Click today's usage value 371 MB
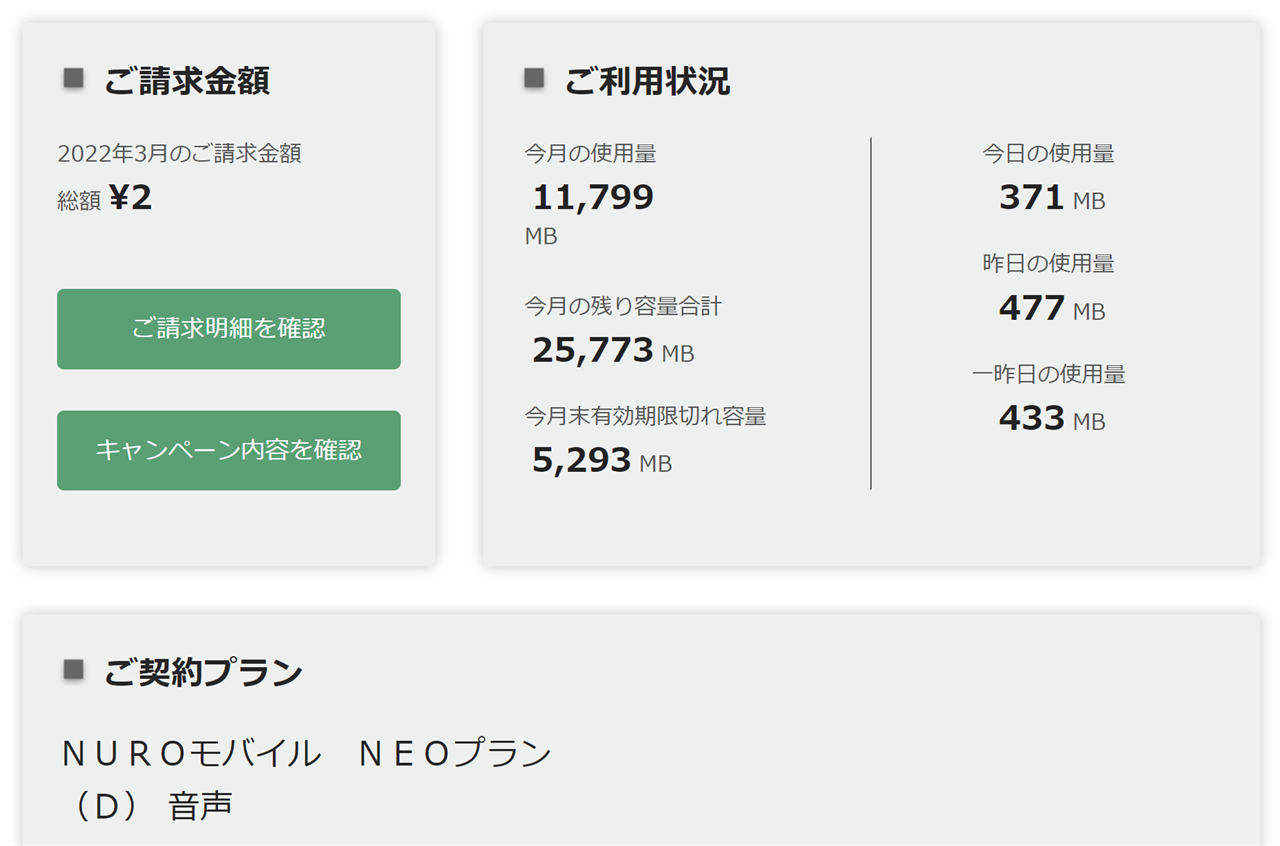This screenshot has height=846, width=1280. click(x=1051, y=198)
